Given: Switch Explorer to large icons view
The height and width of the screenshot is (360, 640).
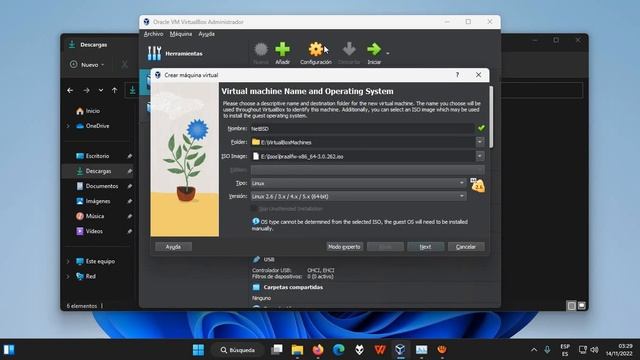Looking at the screenshot, I should click(582, 306).
